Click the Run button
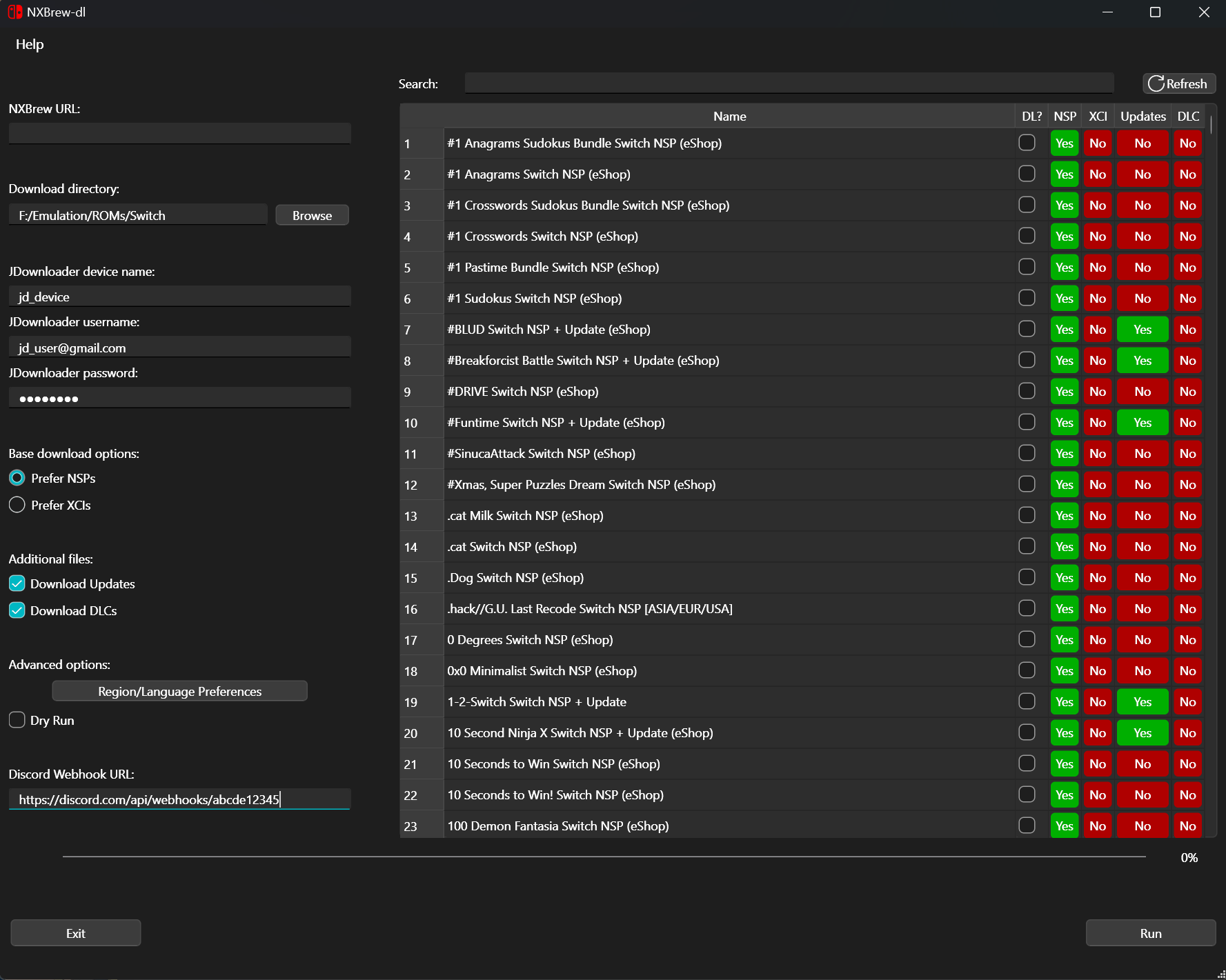Screen dimensions: 1226x980 [1151, 933]
